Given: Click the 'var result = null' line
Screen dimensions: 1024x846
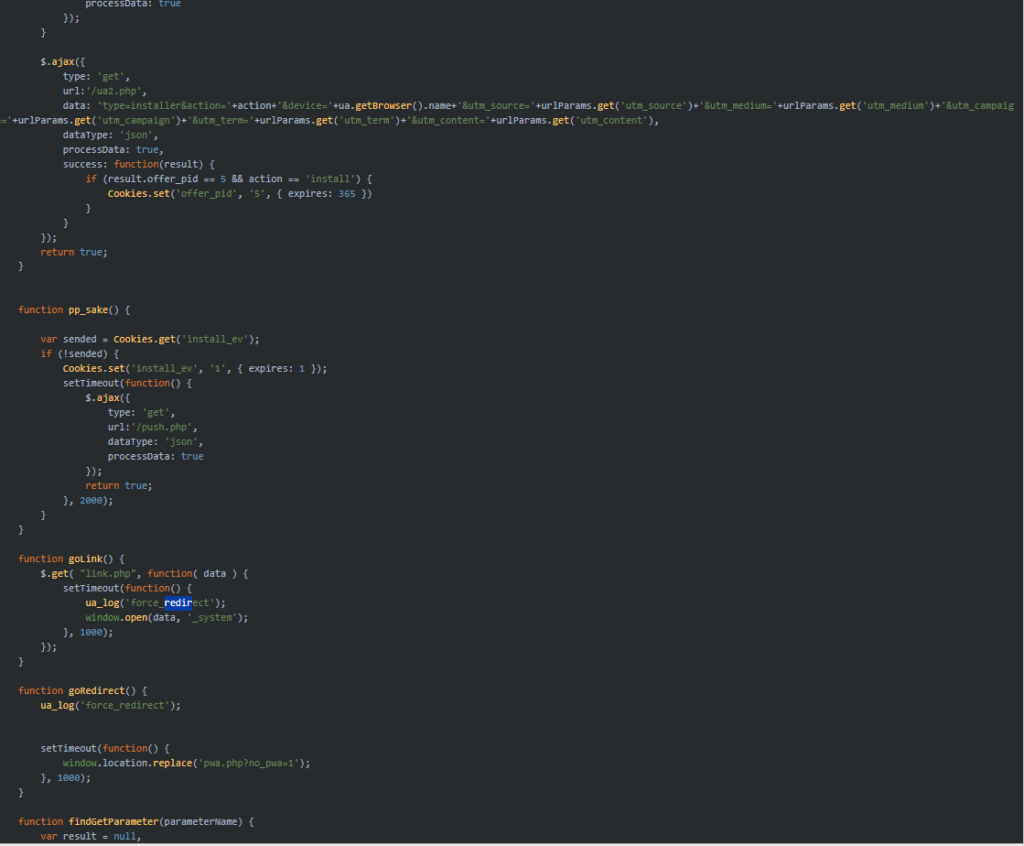Looking at the screenshot, I should coord(90,836).
